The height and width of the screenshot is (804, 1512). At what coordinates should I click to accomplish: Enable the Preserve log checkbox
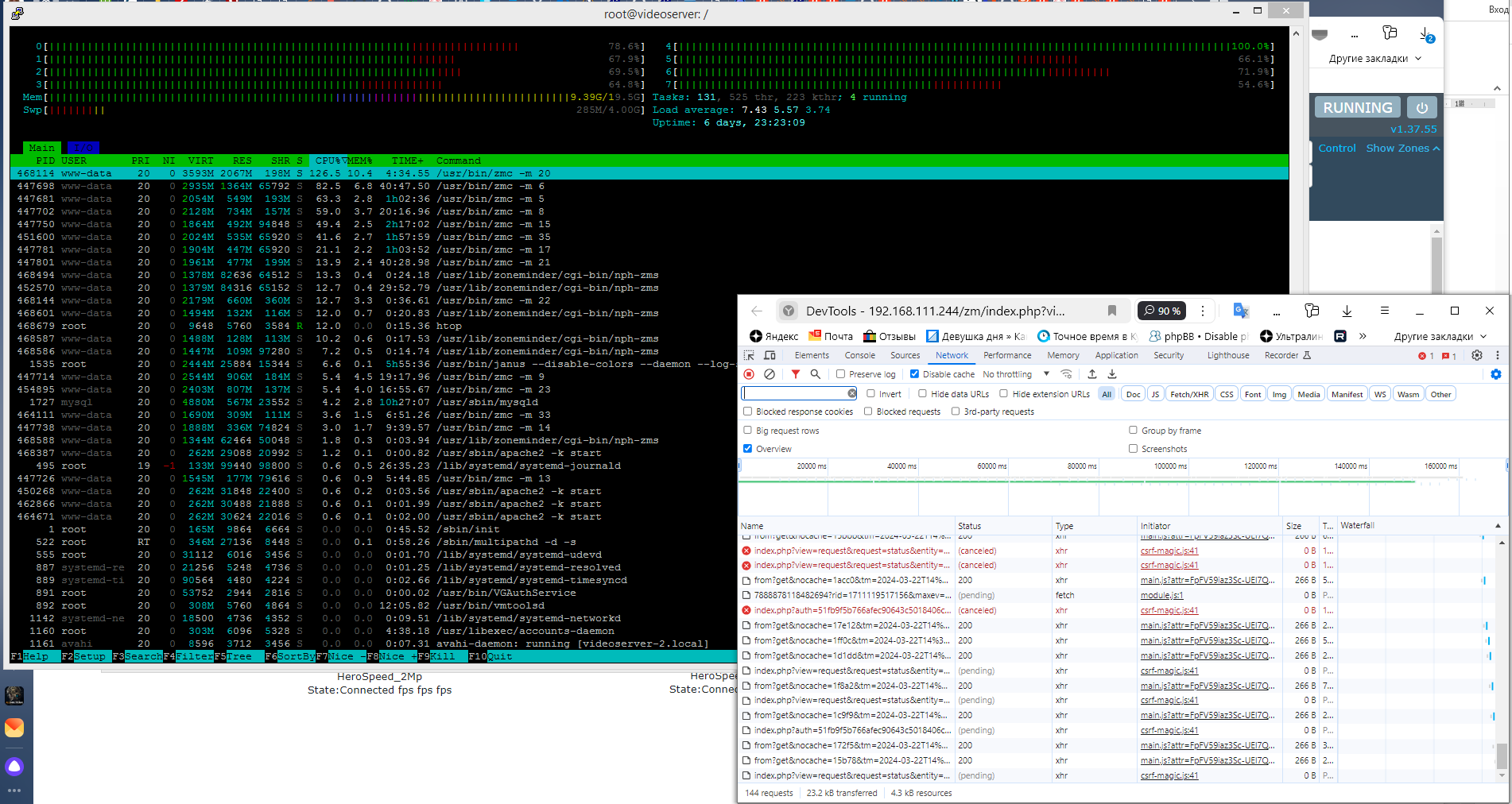point(840,374)
